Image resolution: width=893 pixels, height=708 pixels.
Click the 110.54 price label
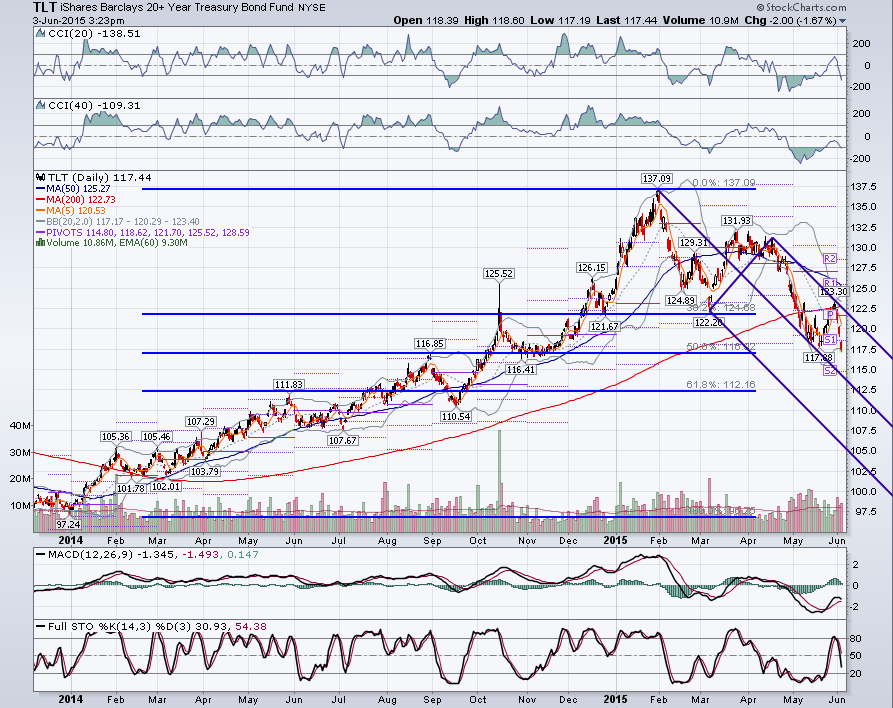[456, 417]
